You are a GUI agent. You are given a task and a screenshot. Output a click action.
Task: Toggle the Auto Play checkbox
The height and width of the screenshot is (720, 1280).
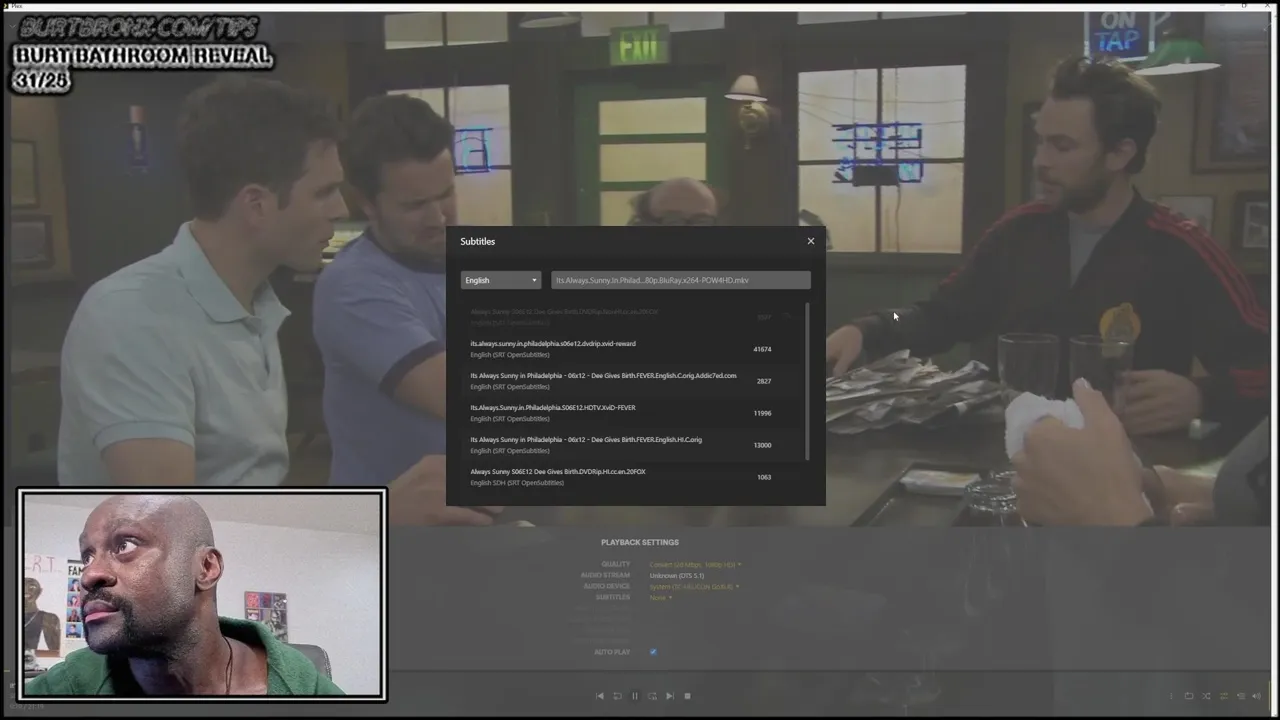[x=653, y=652]
